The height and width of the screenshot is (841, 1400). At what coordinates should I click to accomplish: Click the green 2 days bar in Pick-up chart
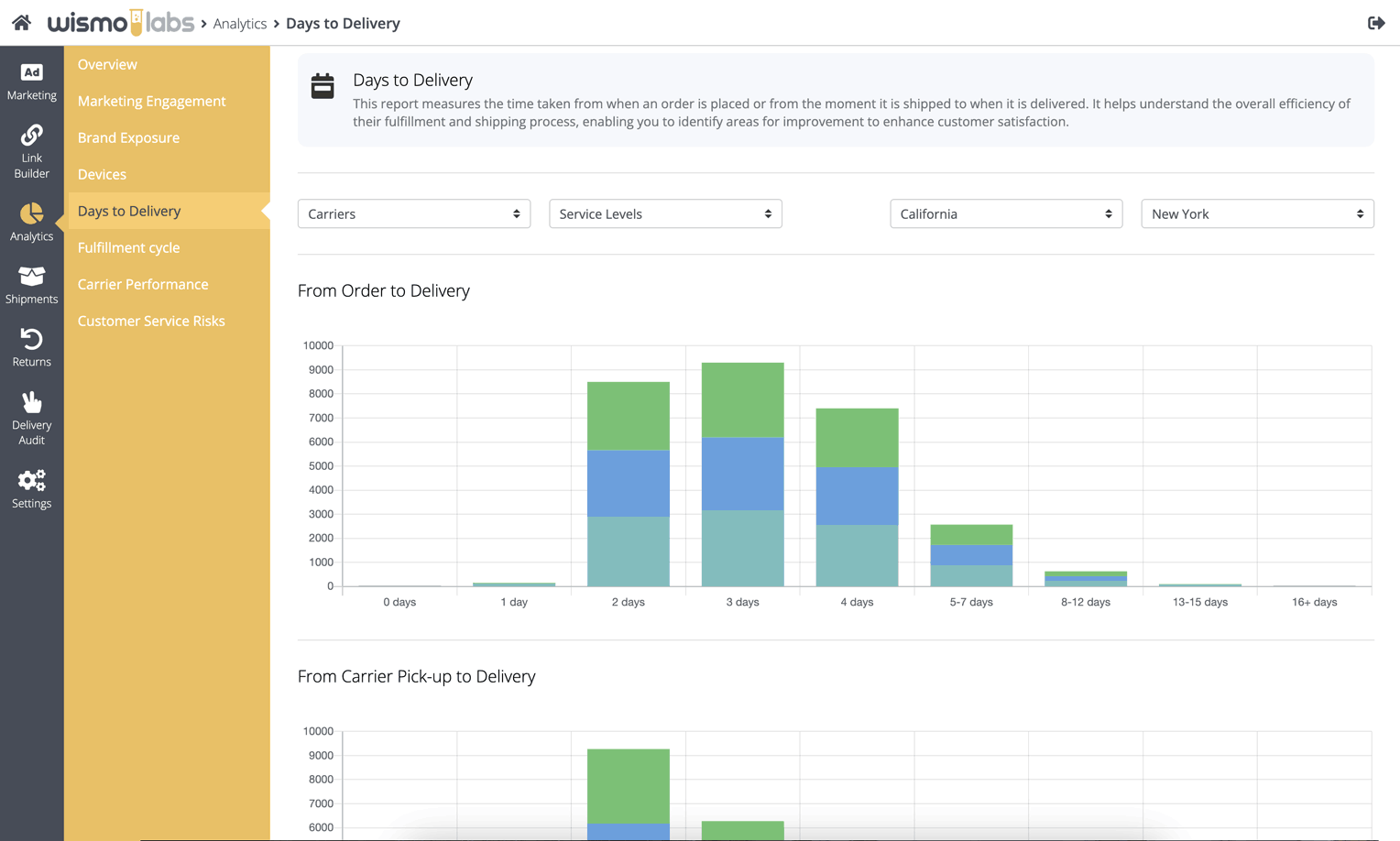click(629, 786)
